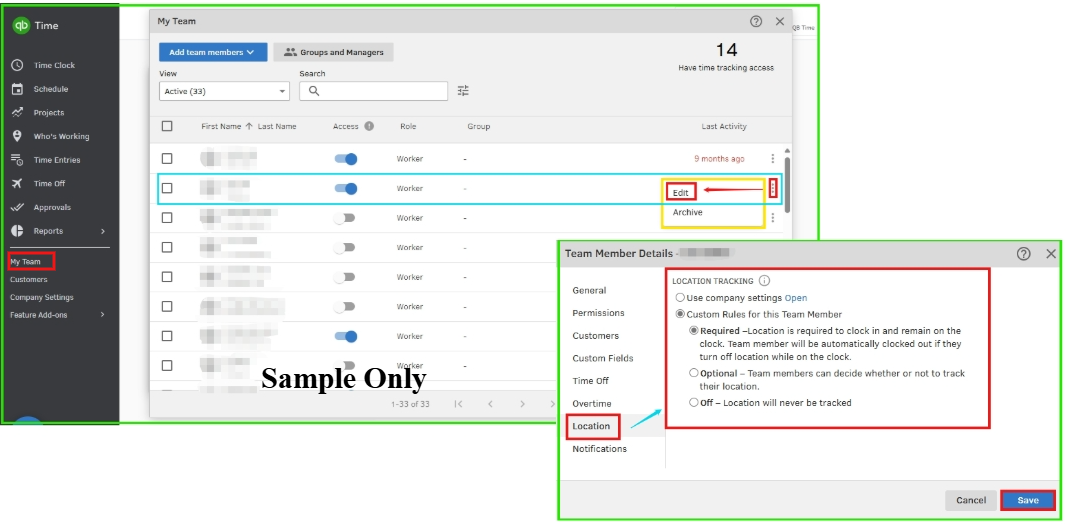This screenshot has height=526, width=1066.
Task: Expand Reports submenu chevron
Action: (103, 231)
